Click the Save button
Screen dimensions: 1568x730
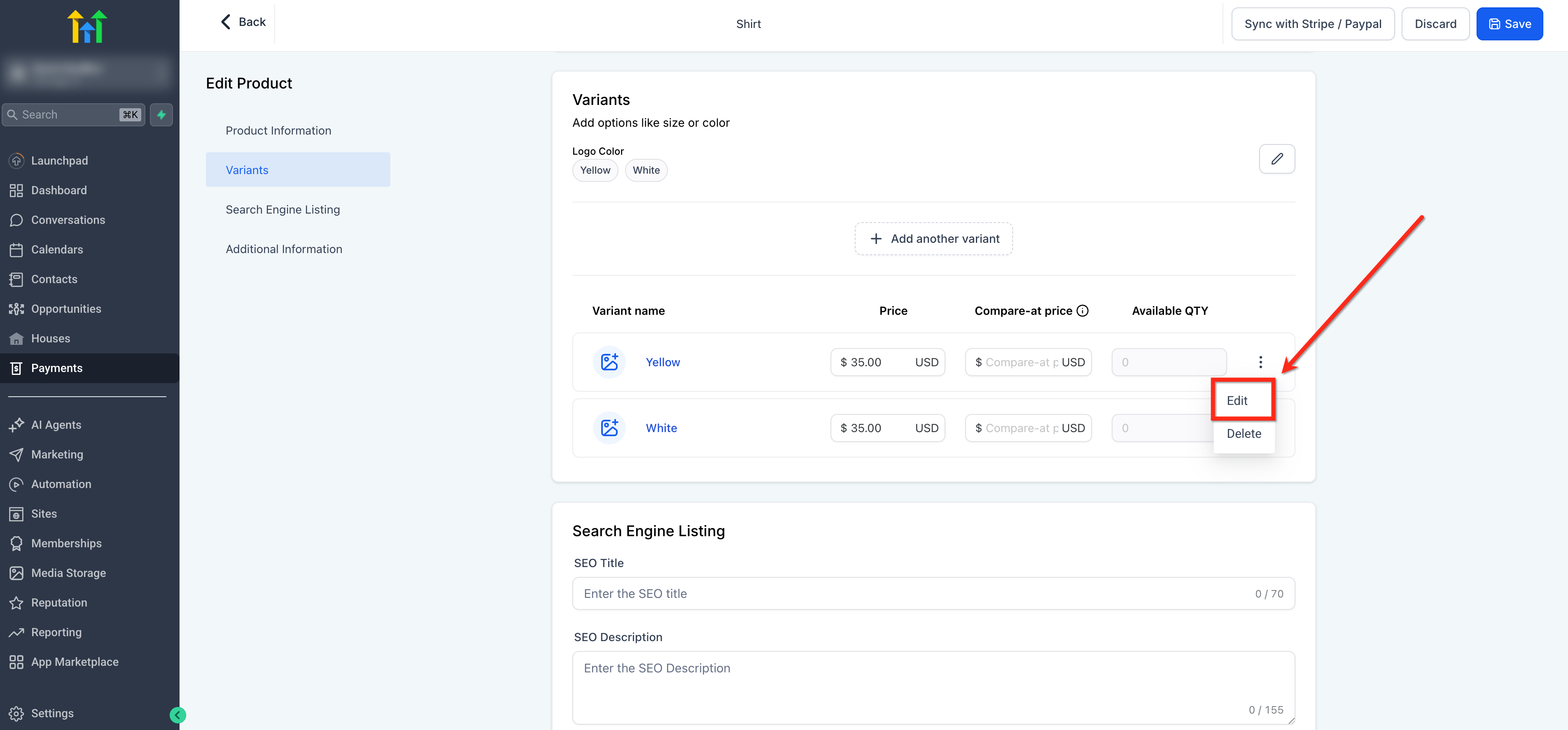[x=1509, y=24]
